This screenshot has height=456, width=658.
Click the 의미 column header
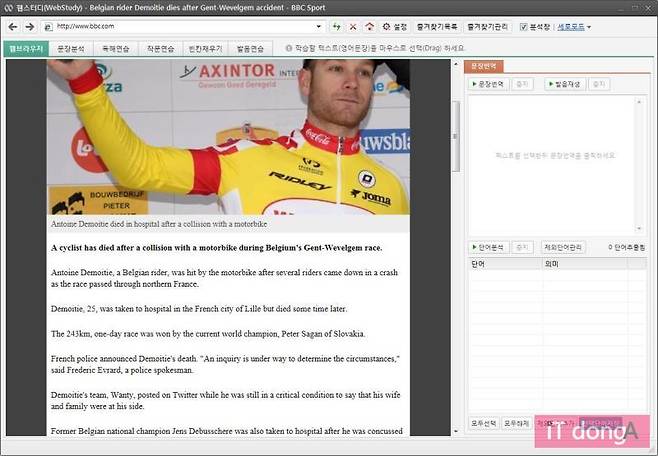(x=585, y=264)
